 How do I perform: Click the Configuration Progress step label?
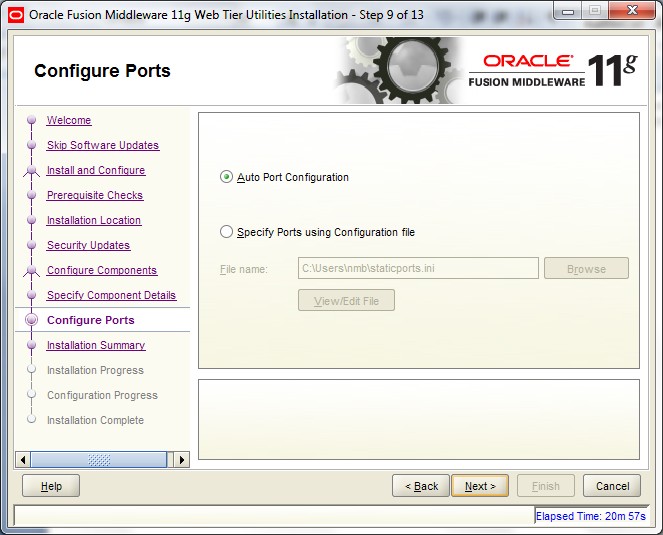click(x=102, y=395)
